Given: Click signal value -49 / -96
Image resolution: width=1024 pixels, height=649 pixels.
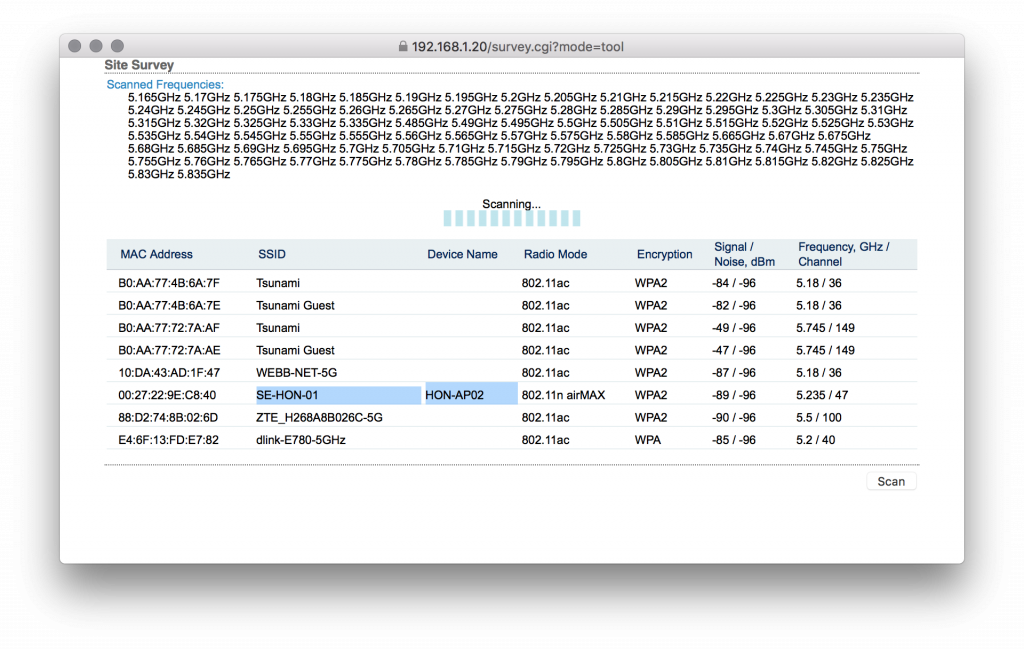Looking at the screenshot, I should [x=733, y=328].
